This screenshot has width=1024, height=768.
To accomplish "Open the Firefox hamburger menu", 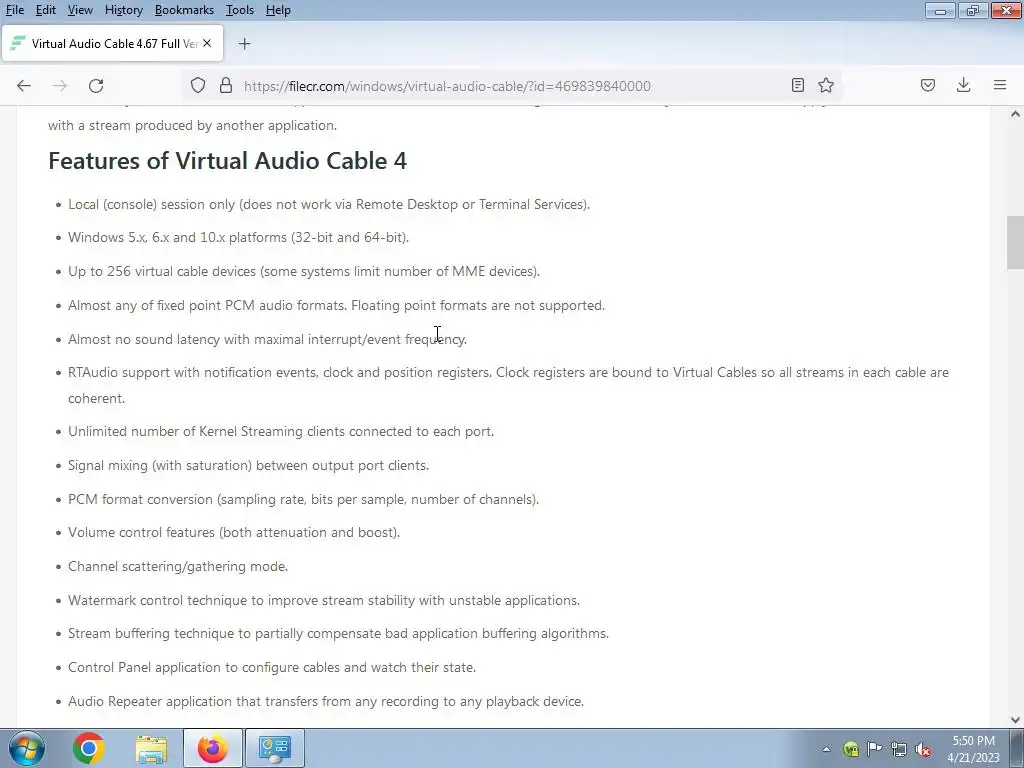I will (x=1000, y=86).
